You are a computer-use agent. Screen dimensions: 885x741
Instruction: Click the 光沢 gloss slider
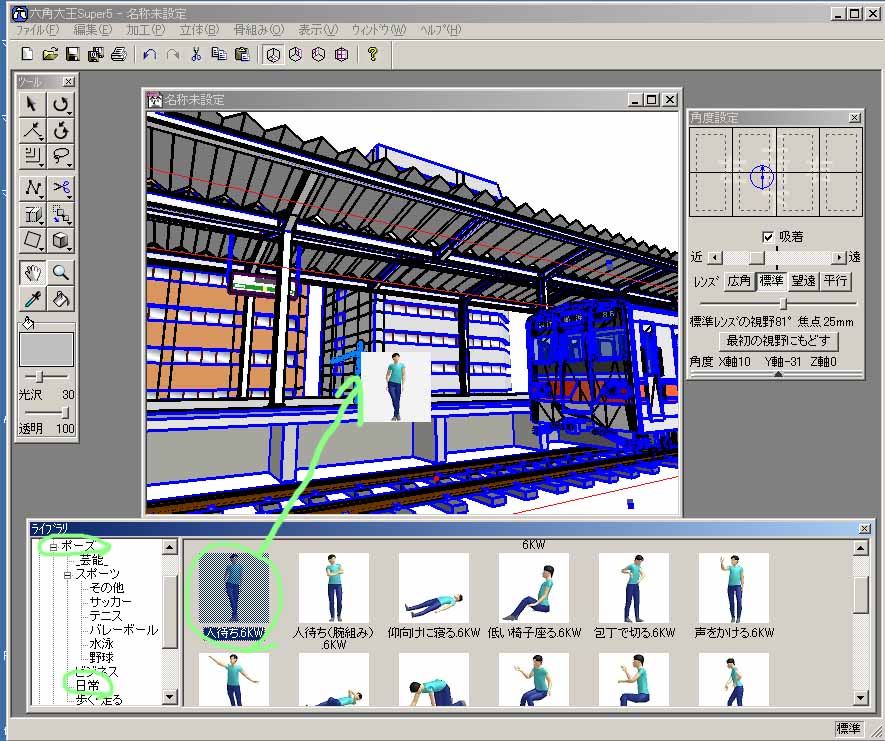(x=38, y=377)
